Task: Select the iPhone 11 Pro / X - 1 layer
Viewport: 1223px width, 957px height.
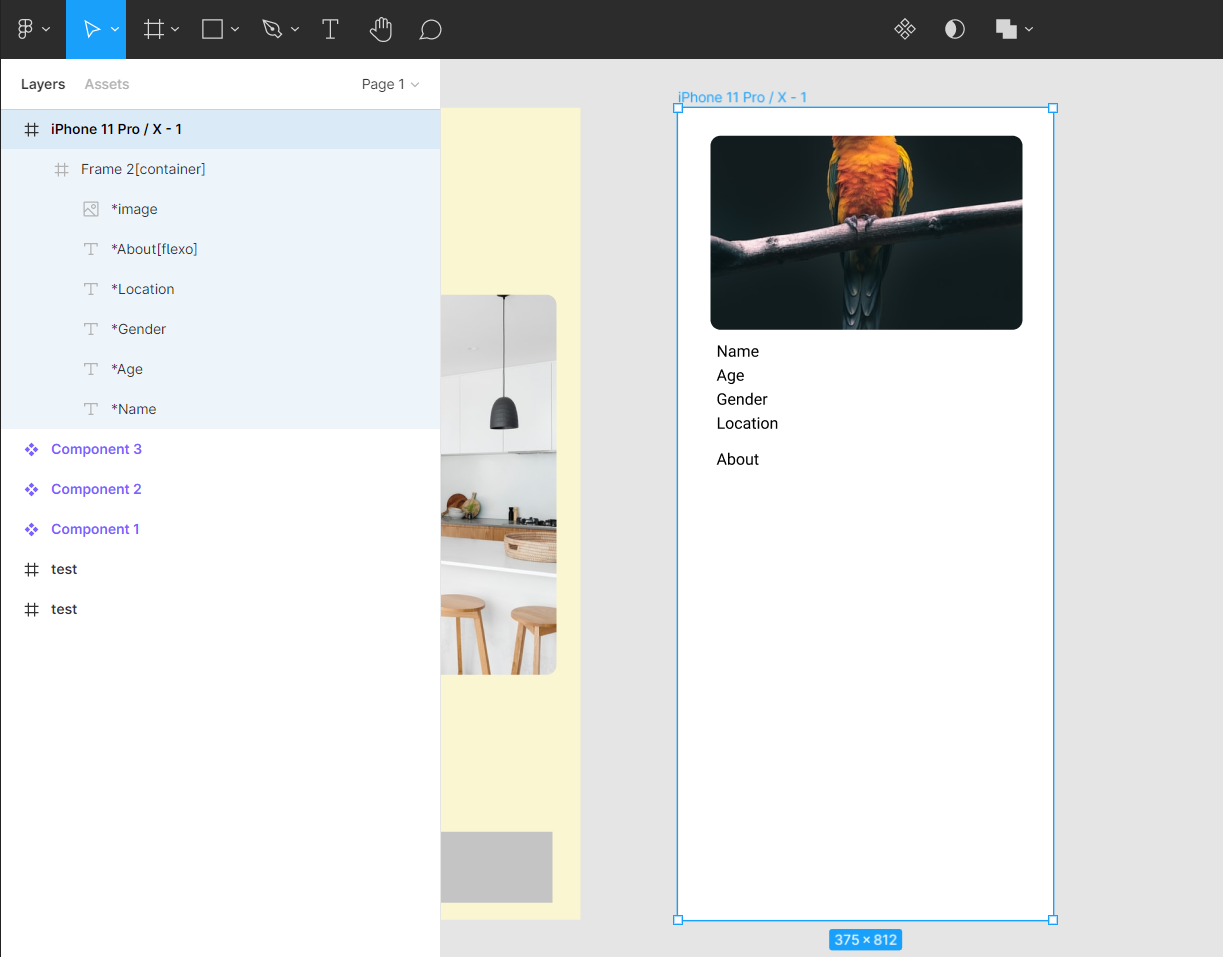Action: click(x=220, y=129)
